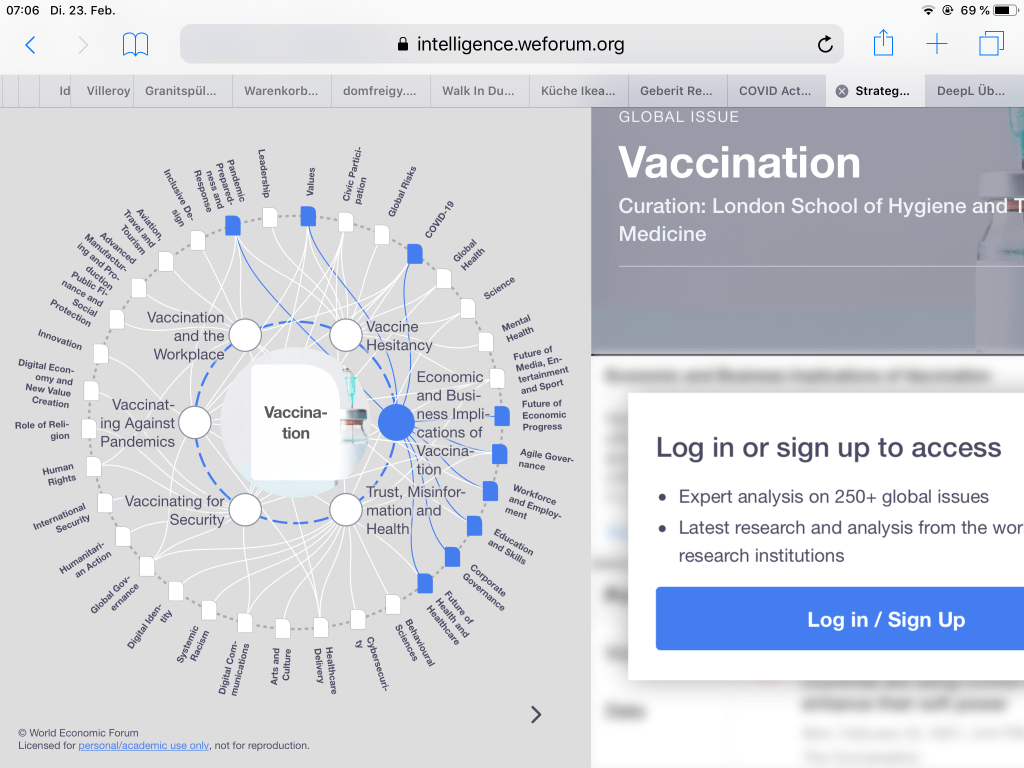Open a new tab with plus icon
The width and height of the screenshot is (1024, 768).
coord(936,45)
